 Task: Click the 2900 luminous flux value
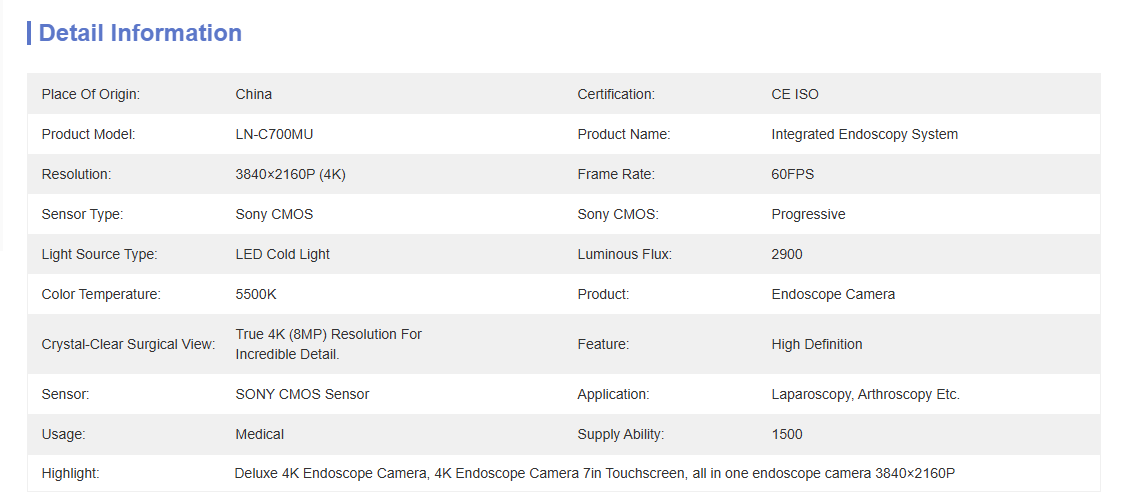click(x=787, y=254)
